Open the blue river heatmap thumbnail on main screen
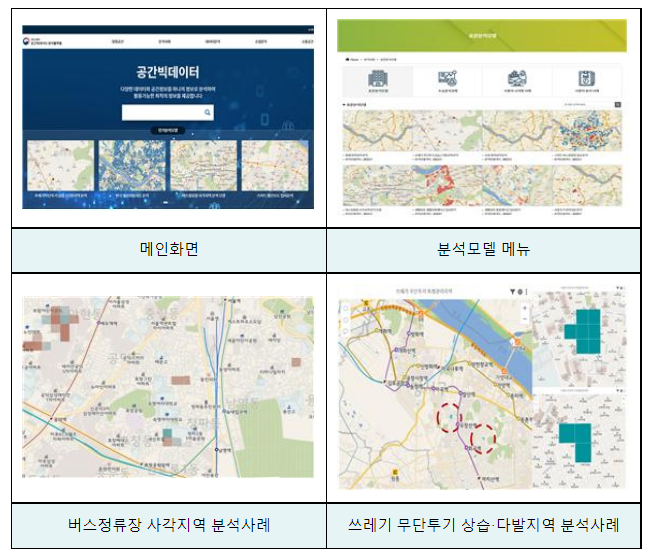 pyautogui.click(x=132, y=165)
